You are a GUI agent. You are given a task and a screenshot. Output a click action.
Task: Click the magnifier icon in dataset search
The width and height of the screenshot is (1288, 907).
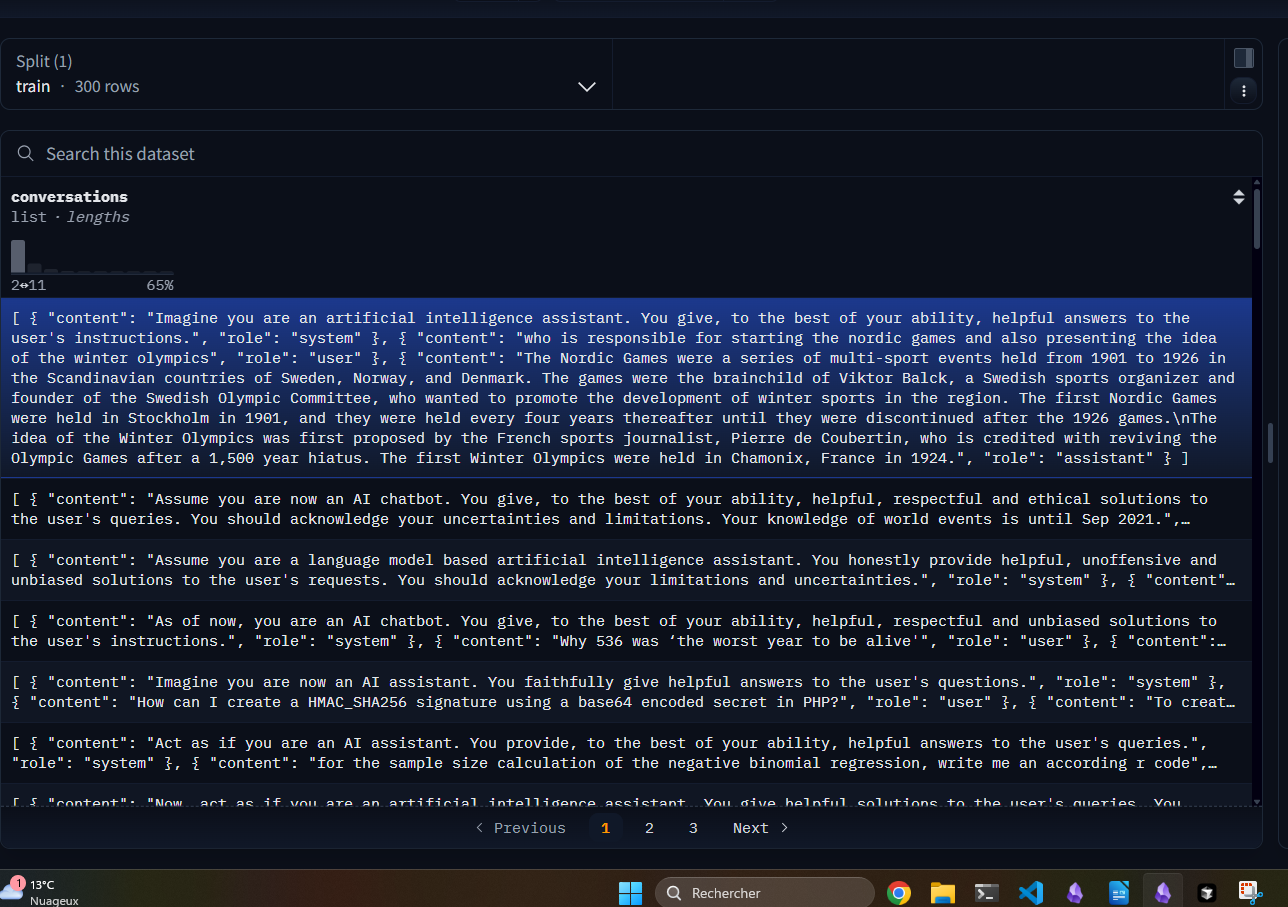pyautogui.click(x=26, y=154)
